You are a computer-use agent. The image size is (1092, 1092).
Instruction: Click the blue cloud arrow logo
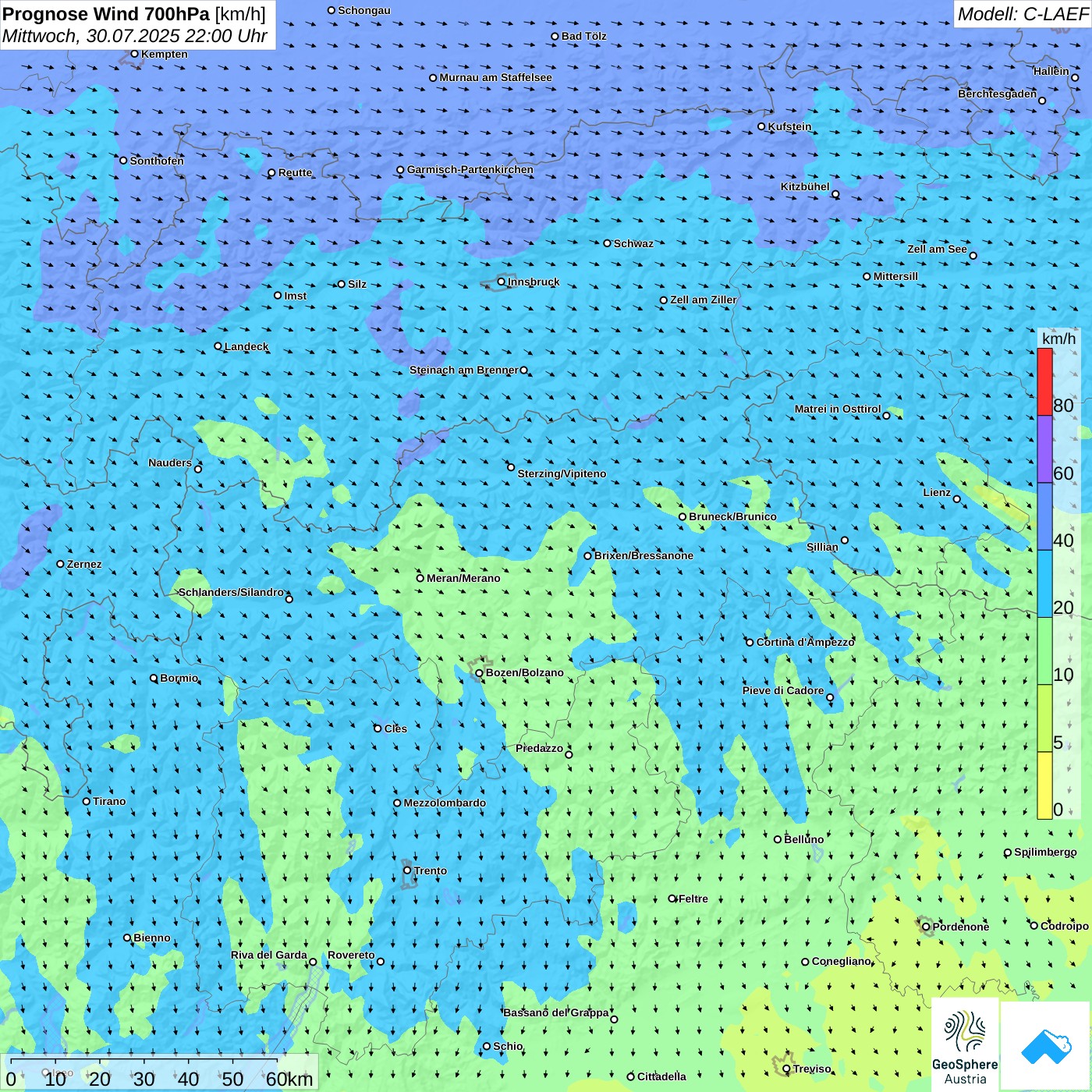(1045, 1045)
